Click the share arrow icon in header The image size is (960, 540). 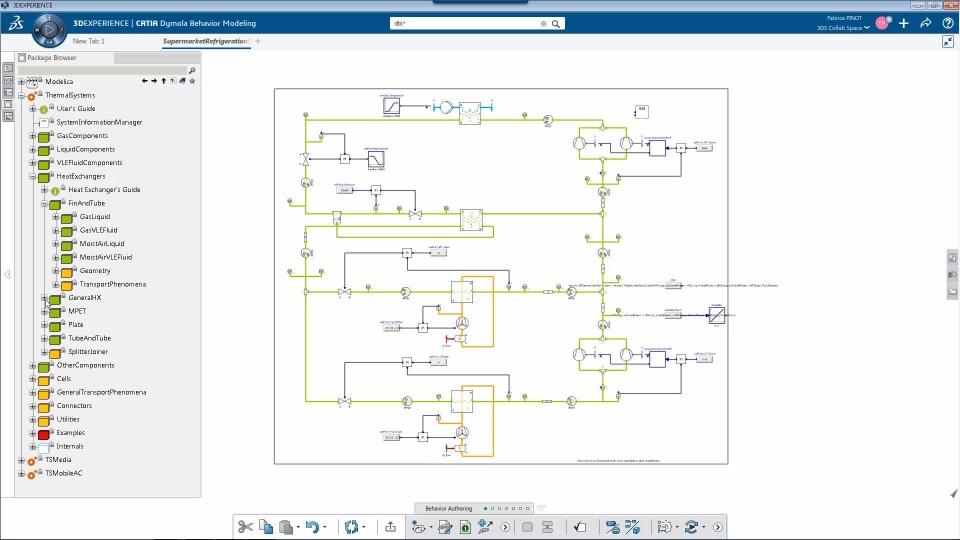pos(926,23)
